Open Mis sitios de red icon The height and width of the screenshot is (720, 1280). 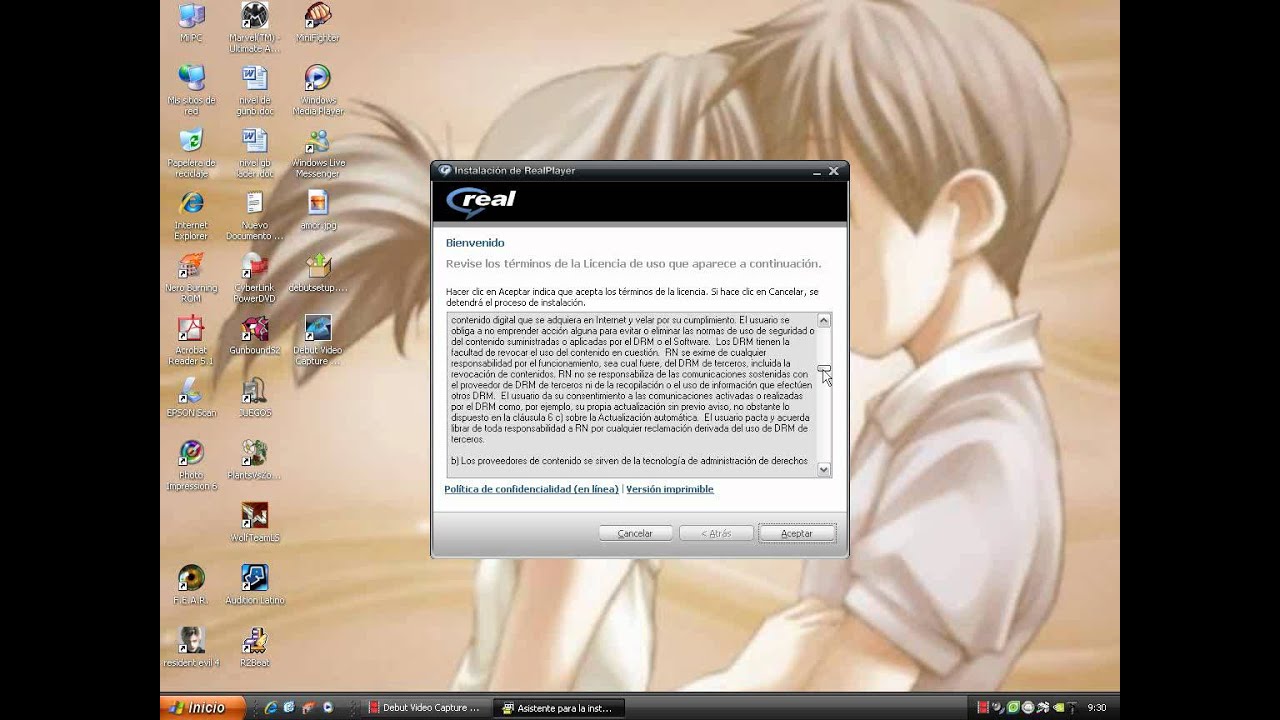191,89
